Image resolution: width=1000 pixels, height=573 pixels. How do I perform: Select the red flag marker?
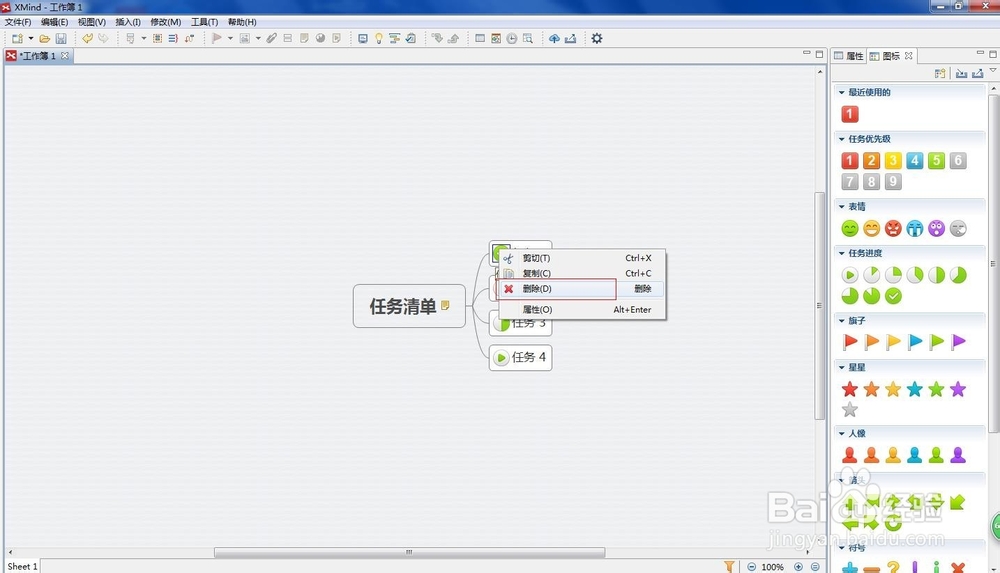(x=849, y=342)
